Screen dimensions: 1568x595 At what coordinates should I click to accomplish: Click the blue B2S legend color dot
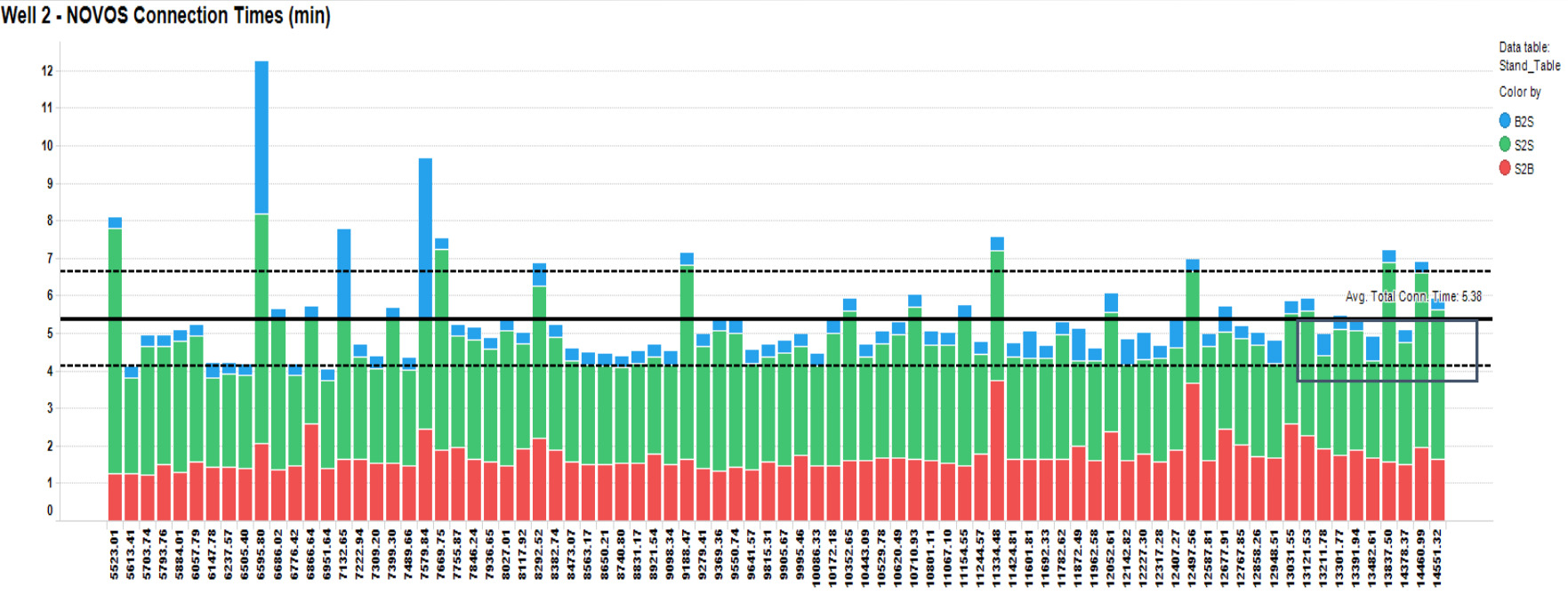pos(1505,120)
